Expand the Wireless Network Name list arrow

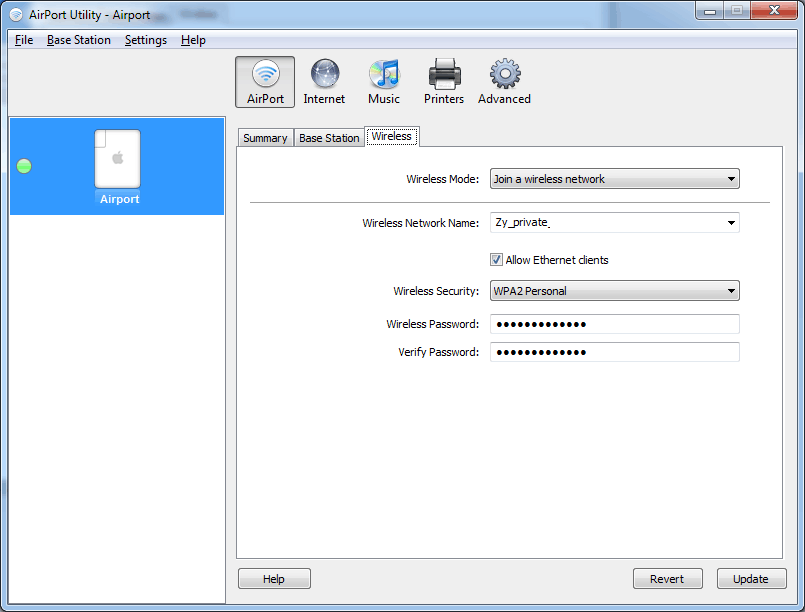point(731,223)
